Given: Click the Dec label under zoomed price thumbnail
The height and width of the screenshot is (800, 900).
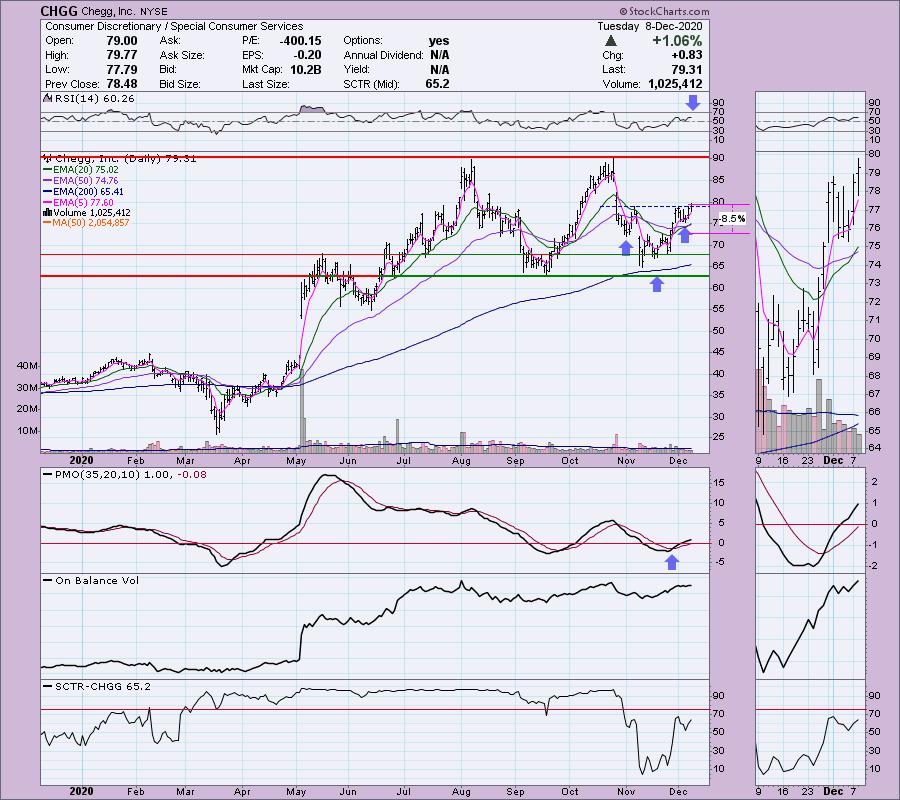Looking at the screenshot, I should click(833, 461).
